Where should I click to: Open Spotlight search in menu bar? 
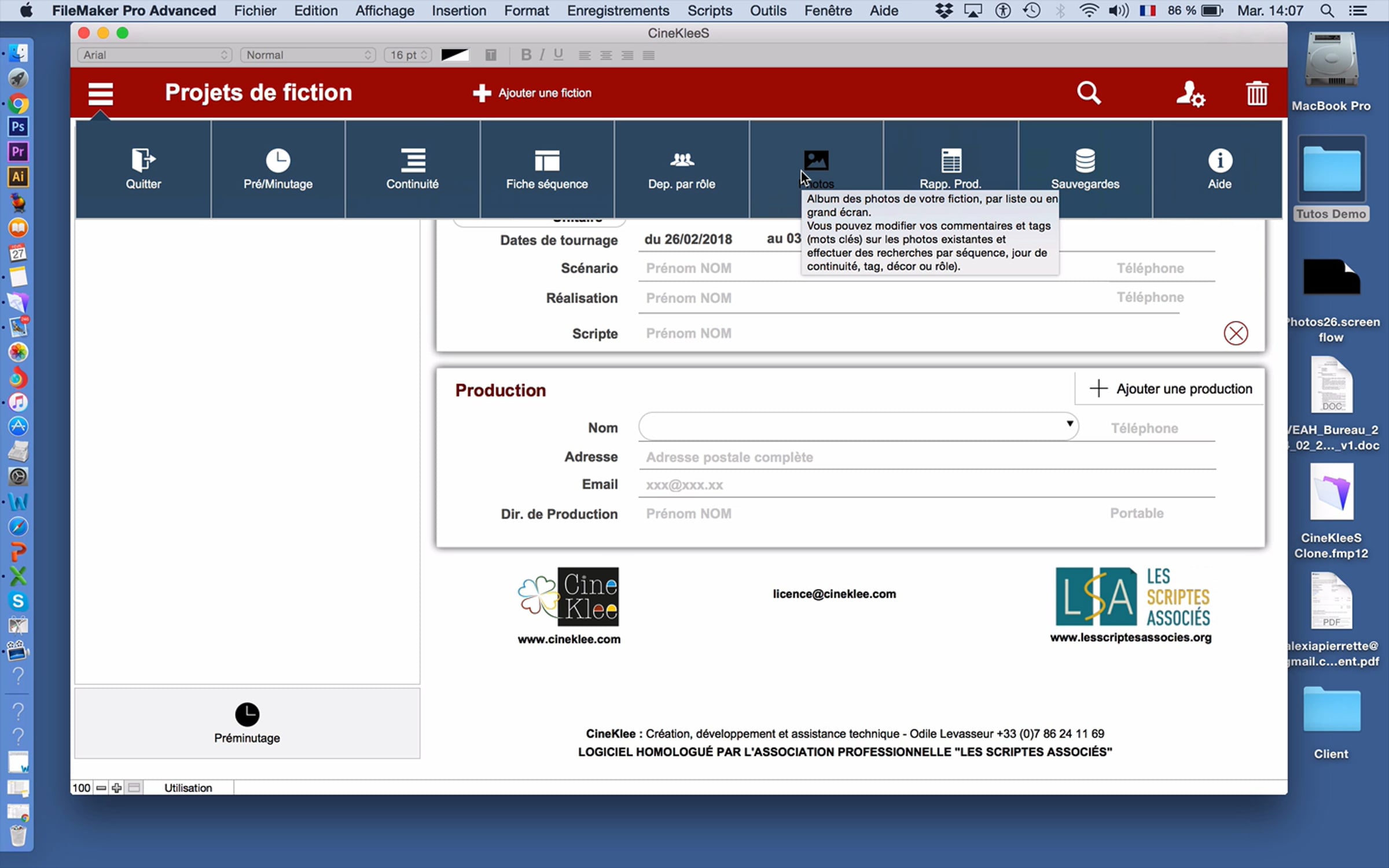click(x=1328, y=10)
